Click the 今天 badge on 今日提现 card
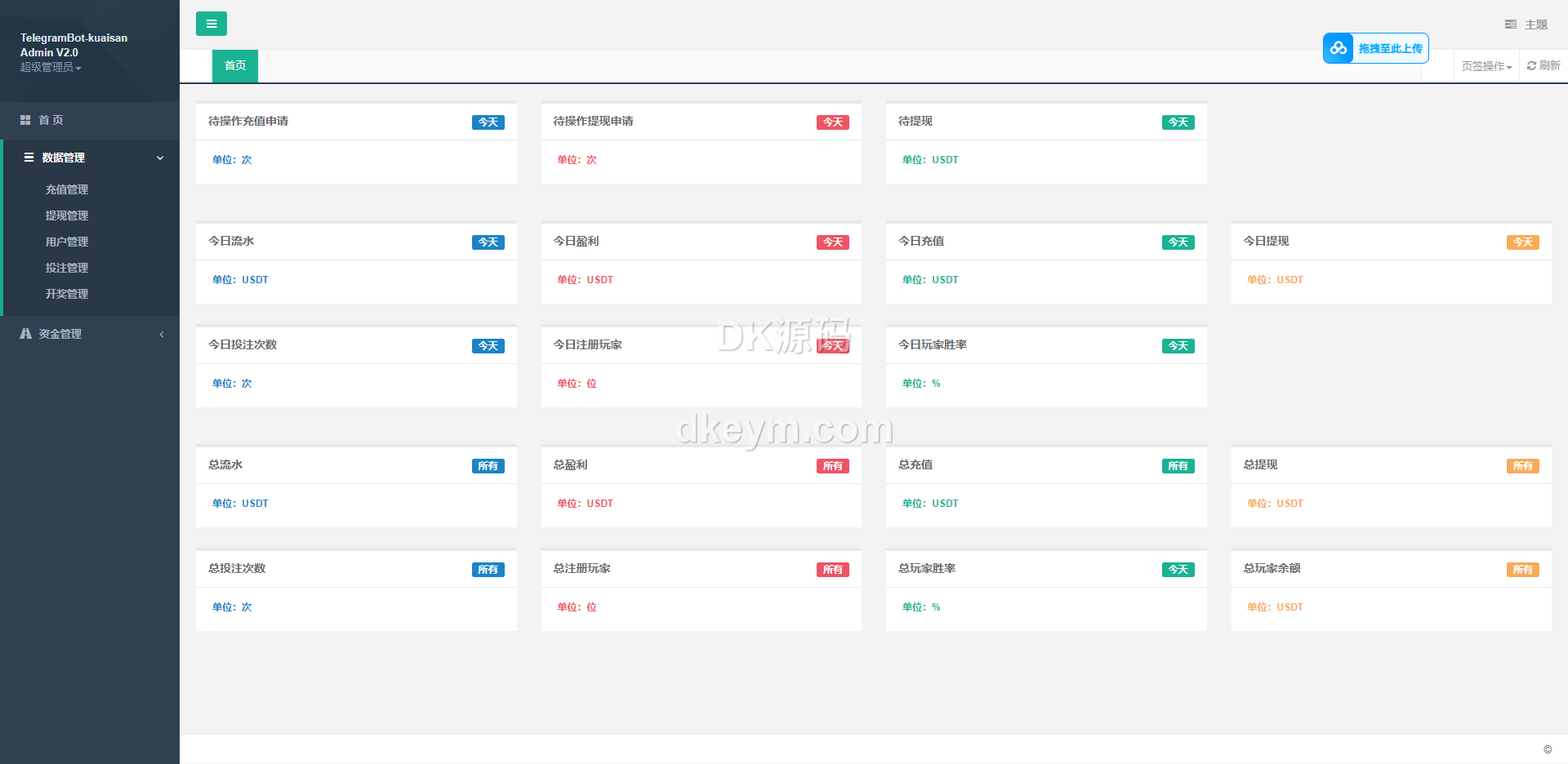 point(1522,242)
